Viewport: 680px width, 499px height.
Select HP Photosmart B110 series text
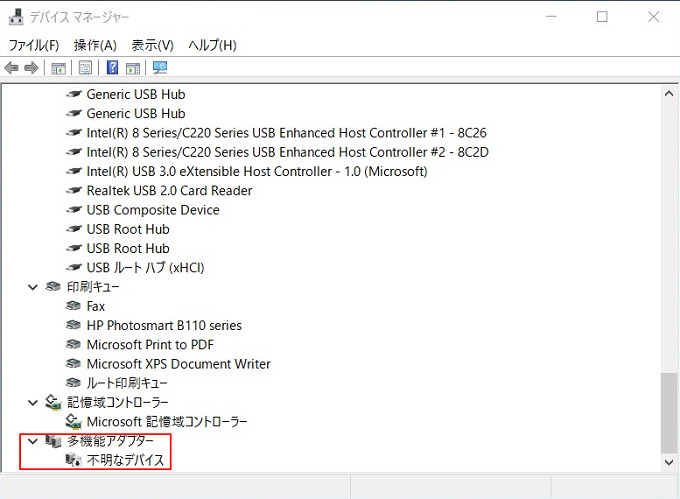pos(164,325)
